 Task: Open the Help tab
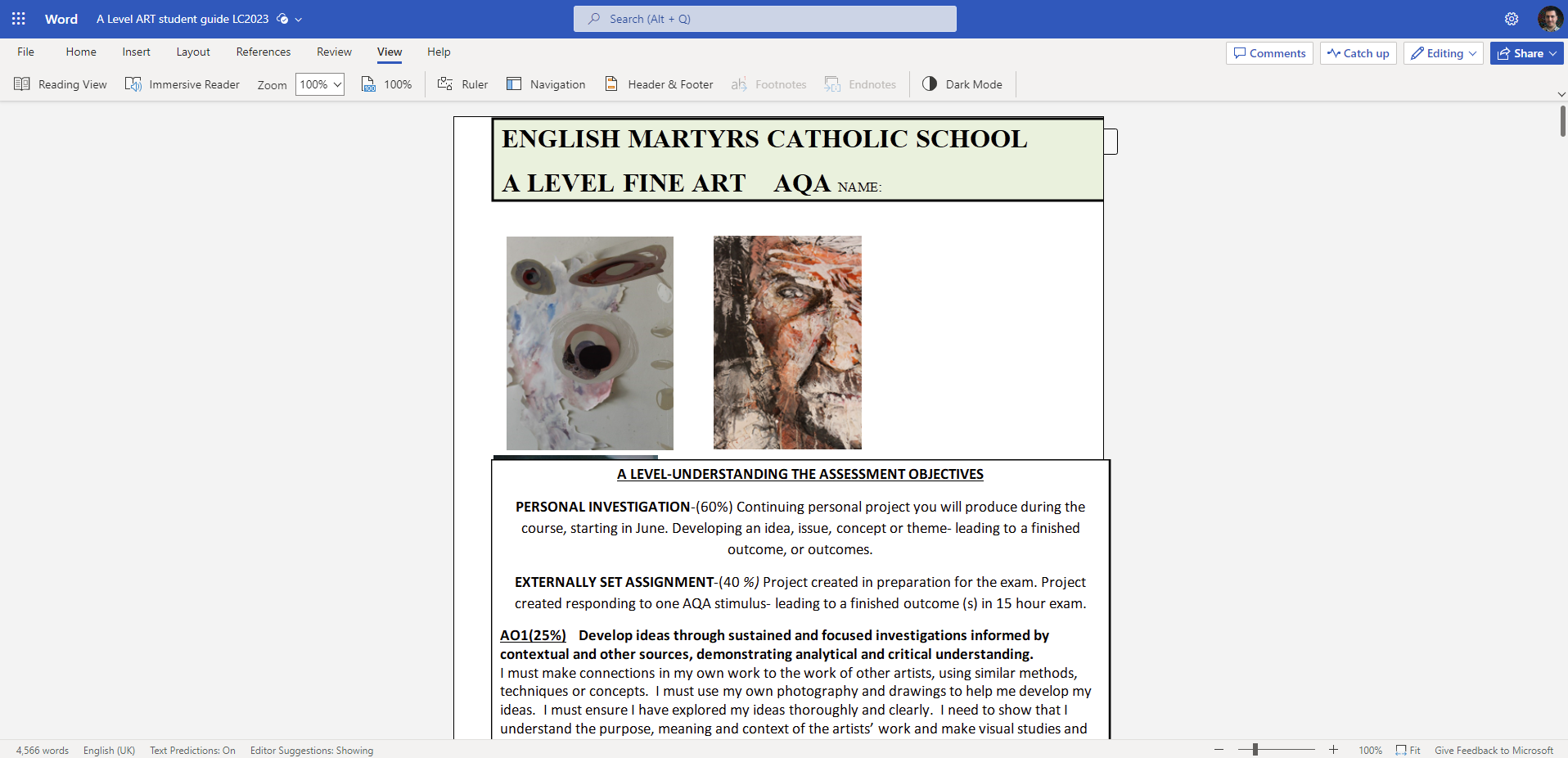tap(439, 52)
